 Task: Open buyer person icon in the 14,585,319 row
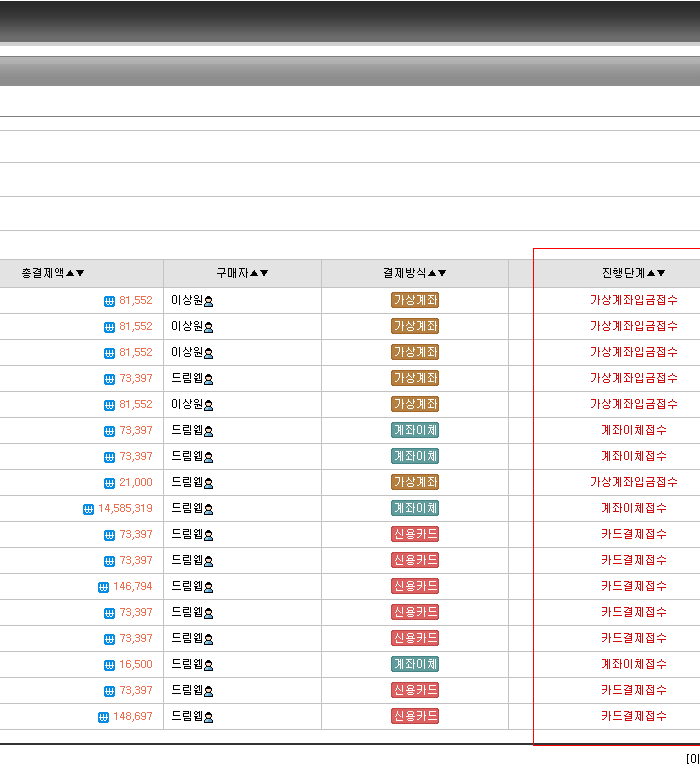tap(209, 509)
